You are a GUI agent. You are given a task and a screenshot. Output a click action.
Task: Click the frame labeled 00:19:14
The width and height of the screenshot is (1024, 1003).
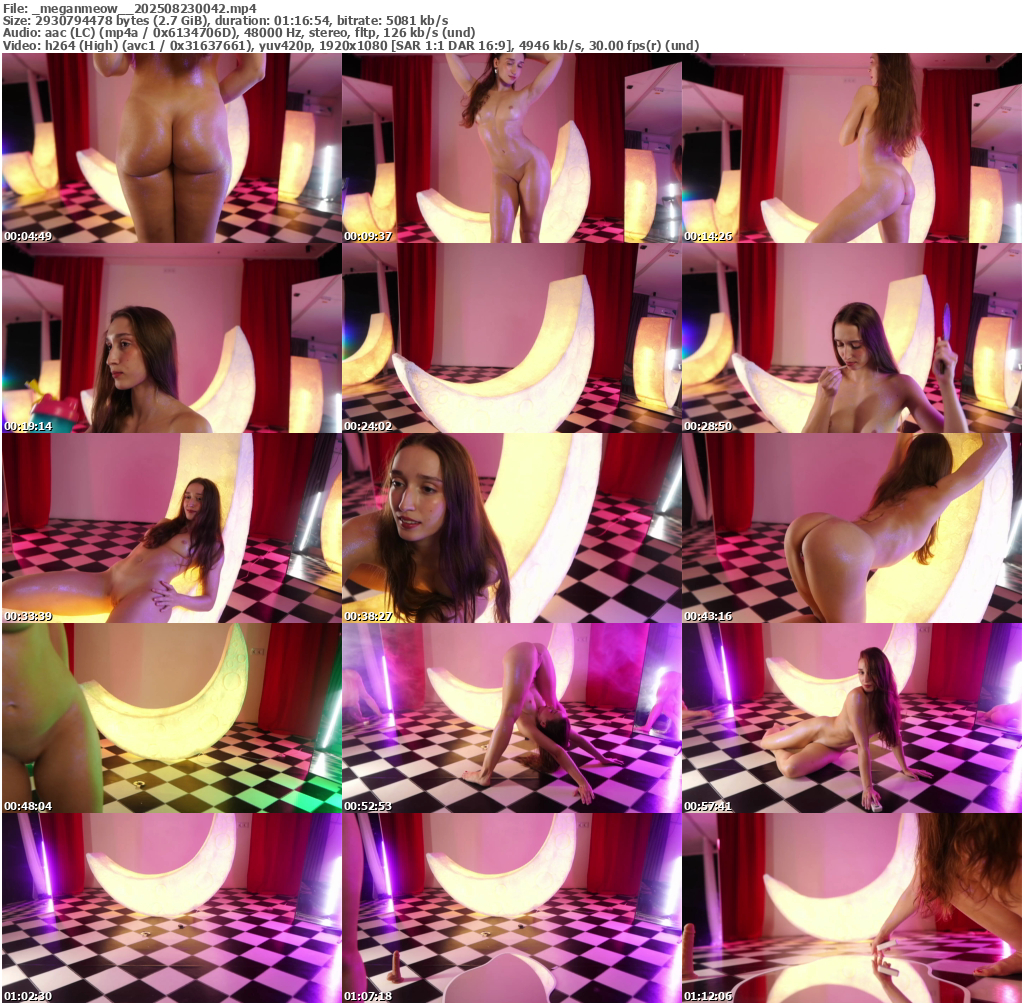point(171,338)
